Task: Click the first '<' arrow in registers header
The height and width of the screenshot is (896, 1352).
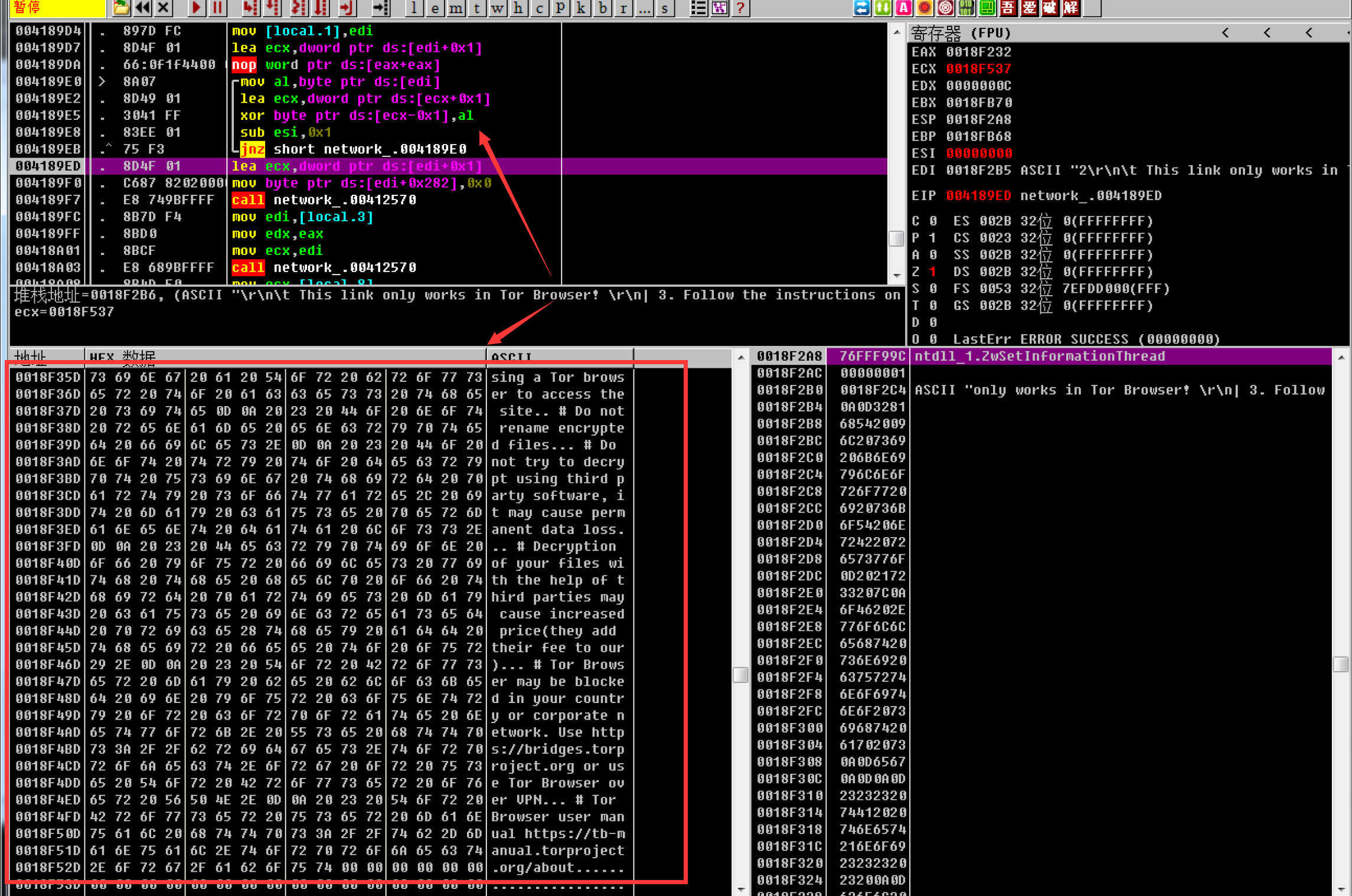Action: point(1225,33)
